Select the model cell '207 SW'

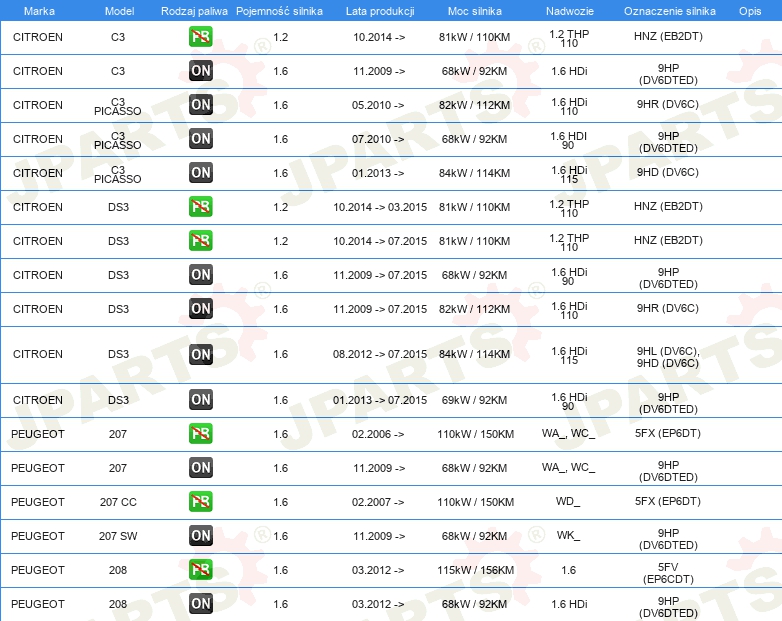pyautogui.click(x=118, y=536)
